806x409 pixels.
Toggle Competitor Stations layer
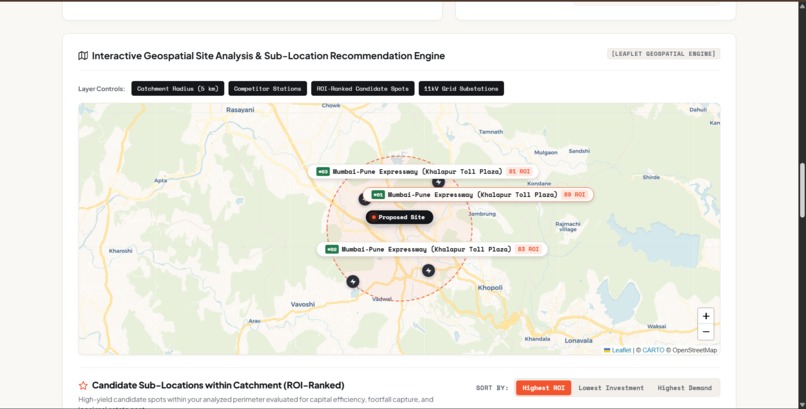pyautogui.click(x=267, y=88)
